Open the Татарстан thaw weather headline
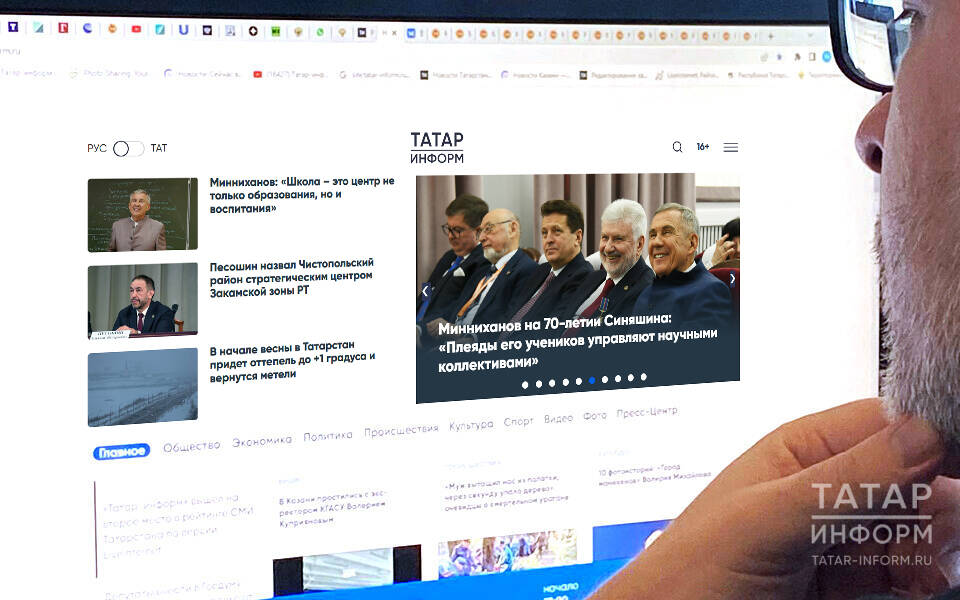Viewport: 960px width, 600px height. pyautogui.click(x=292, y=364)
